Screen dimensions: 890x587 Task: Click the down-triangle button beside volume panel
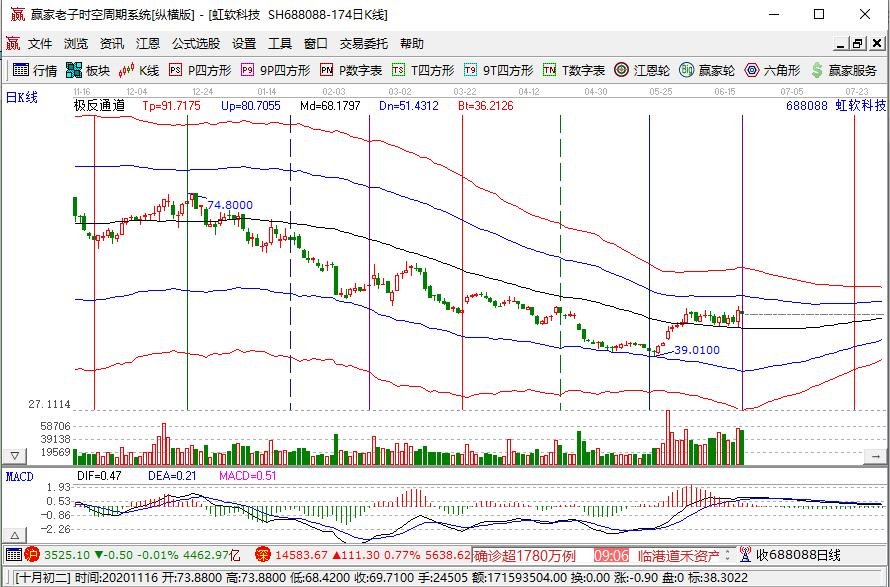(15, 455)
